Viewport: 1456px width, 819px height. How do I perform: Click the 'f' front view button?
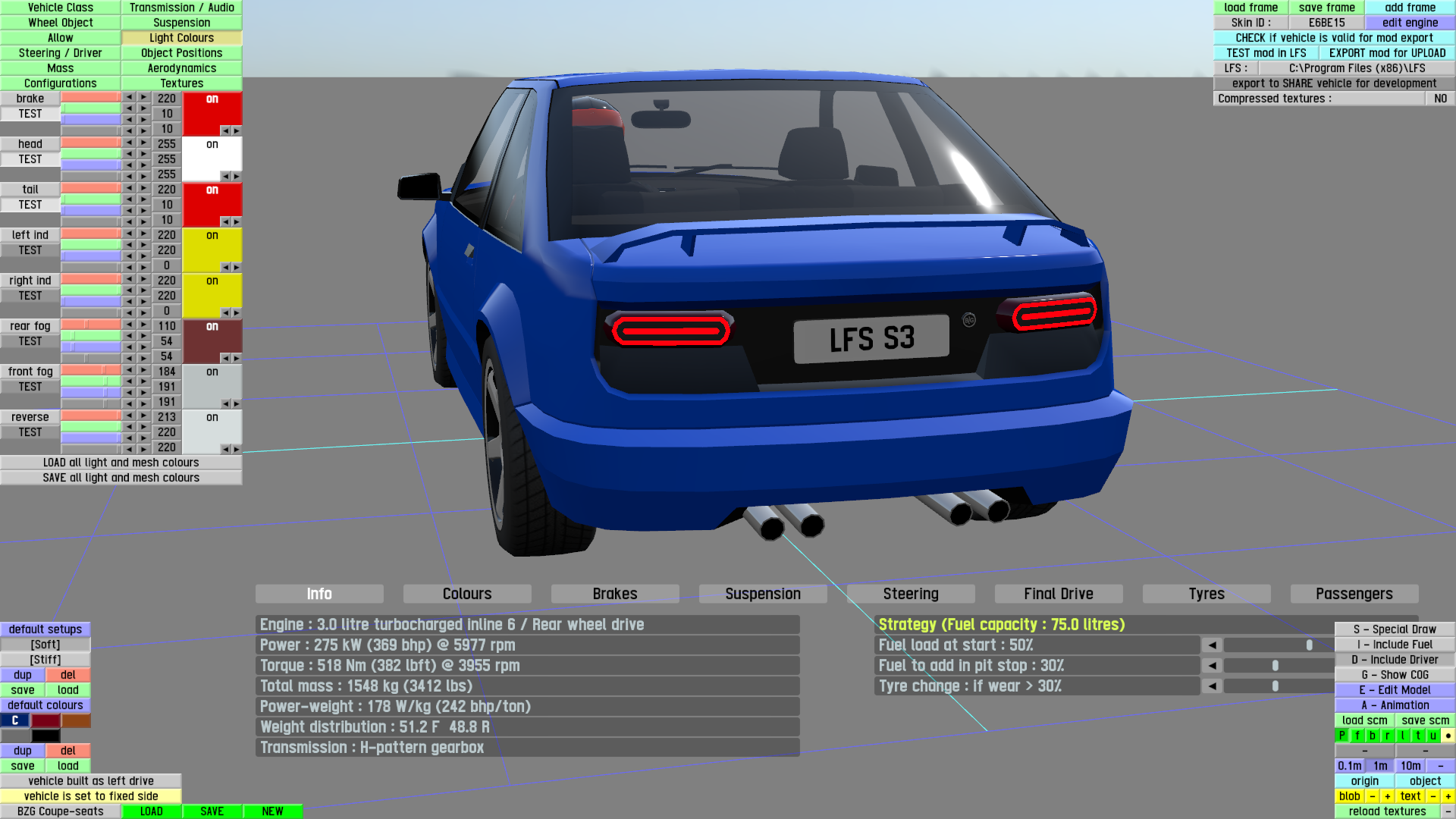[x=1357, y=736]
